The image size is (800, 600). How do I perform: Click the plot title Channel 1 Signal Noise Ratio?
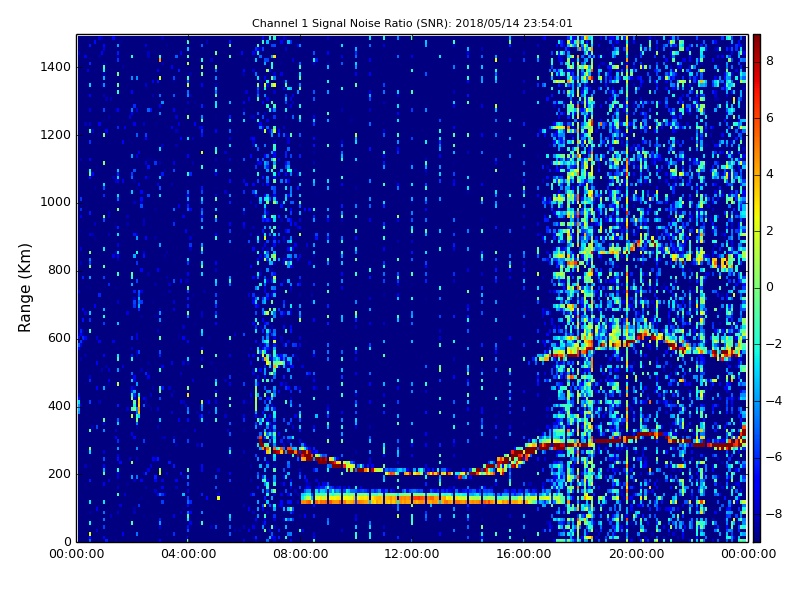412,23
